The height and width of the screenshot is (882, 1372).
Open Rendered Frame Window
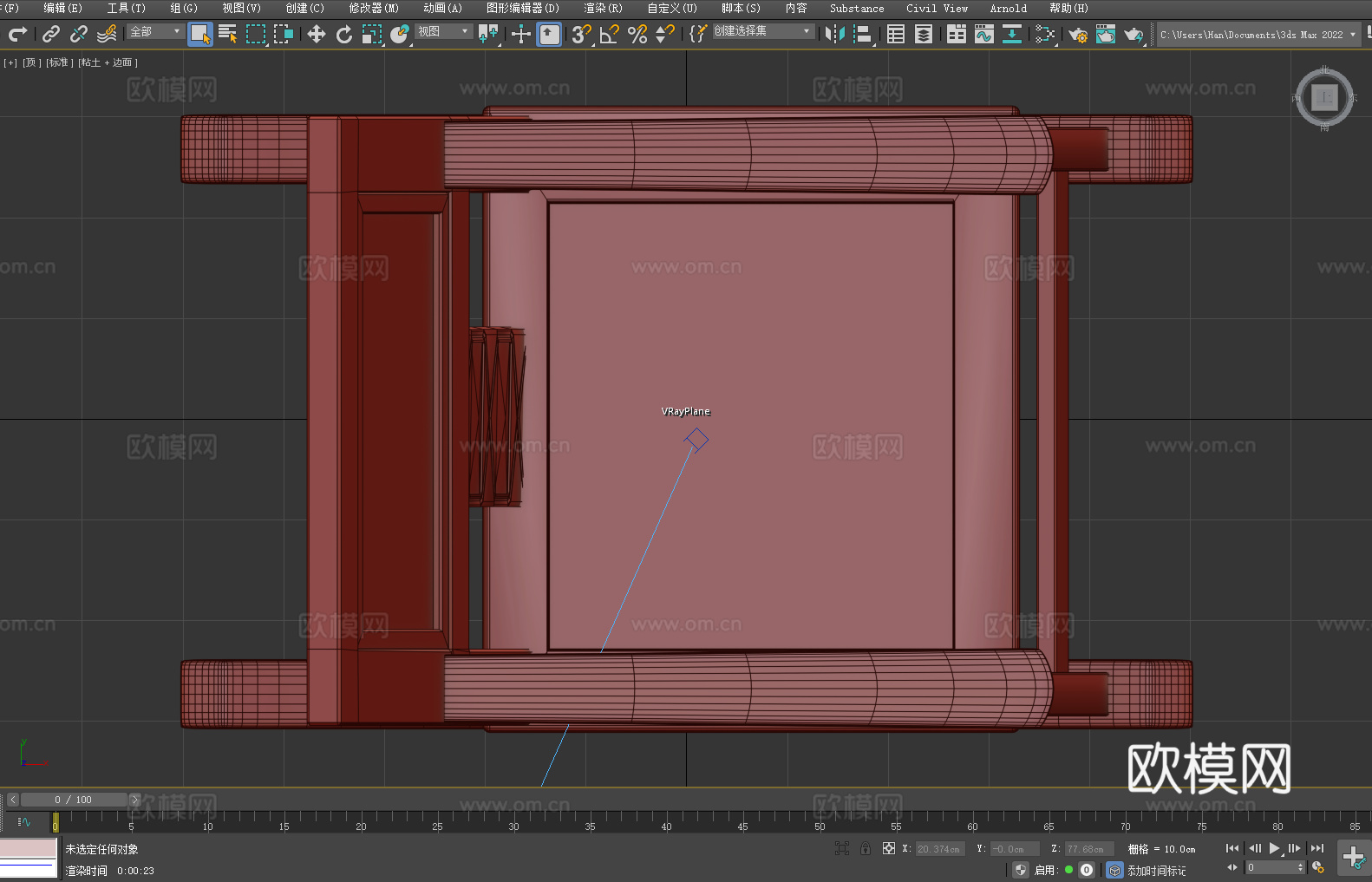coord(1106,34)
